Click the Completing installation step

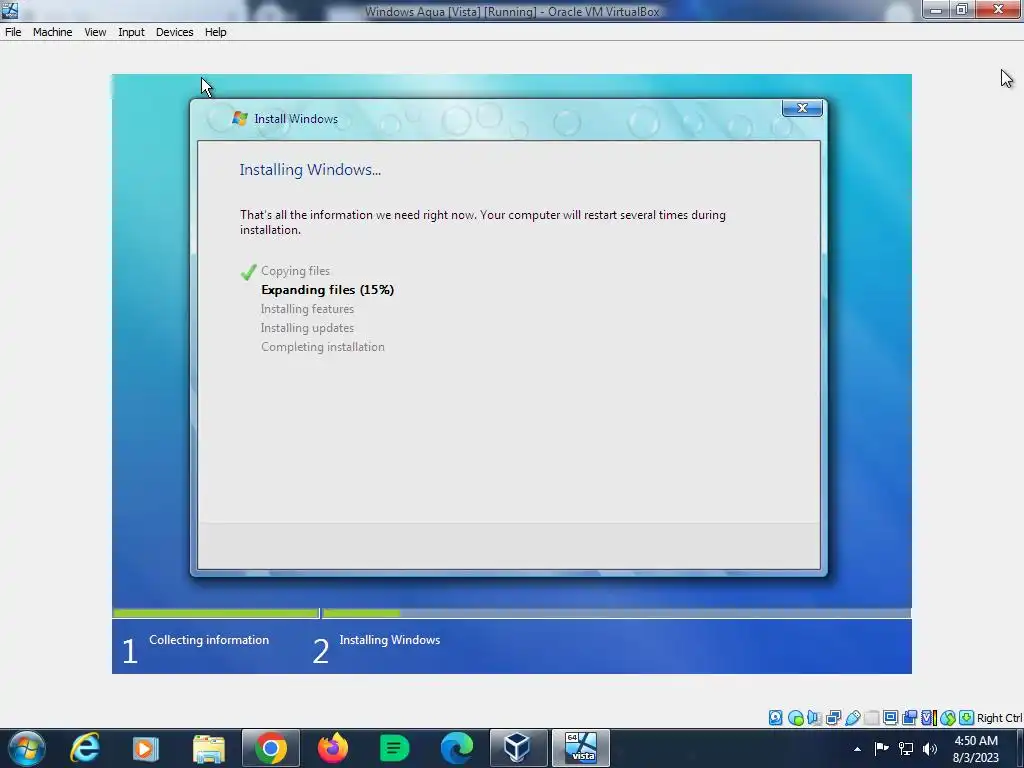coord(323,347)
